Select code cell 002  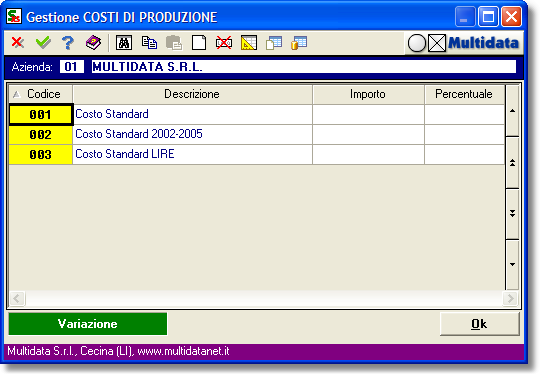point(41,134)
